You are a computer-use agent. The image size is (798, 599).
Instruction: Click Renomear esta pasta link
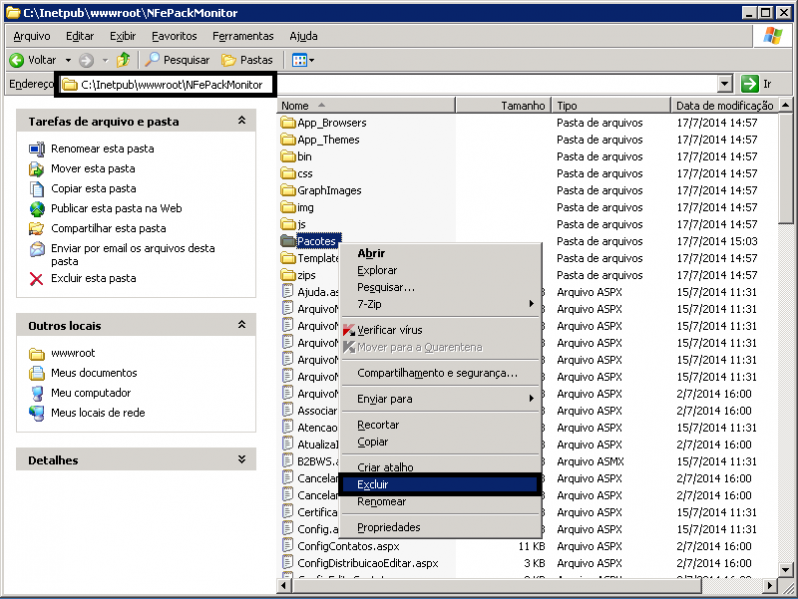[x=102, y=149]
